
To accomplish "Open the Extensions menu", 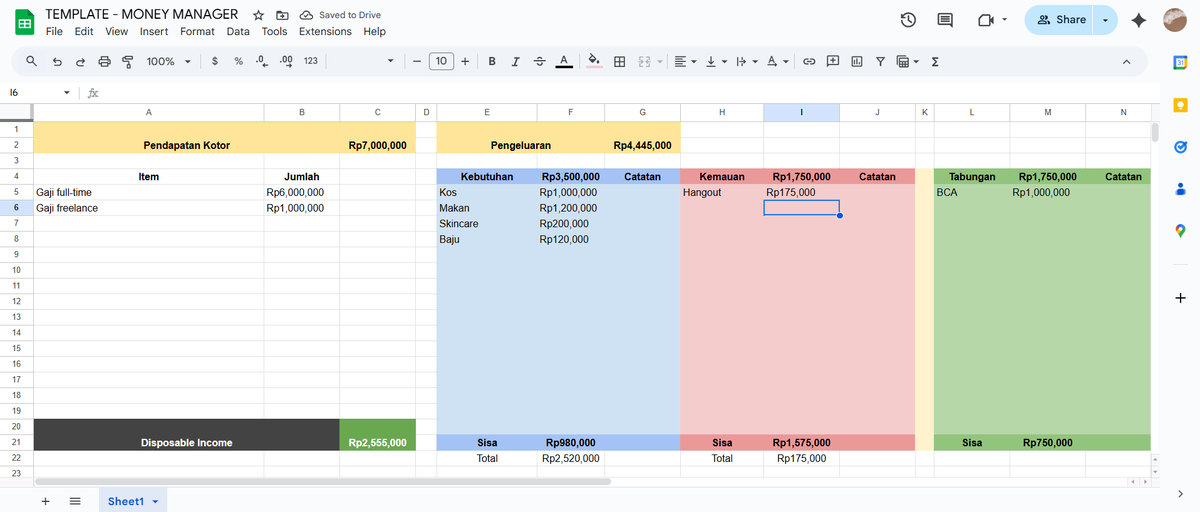I will click(325, 31).
